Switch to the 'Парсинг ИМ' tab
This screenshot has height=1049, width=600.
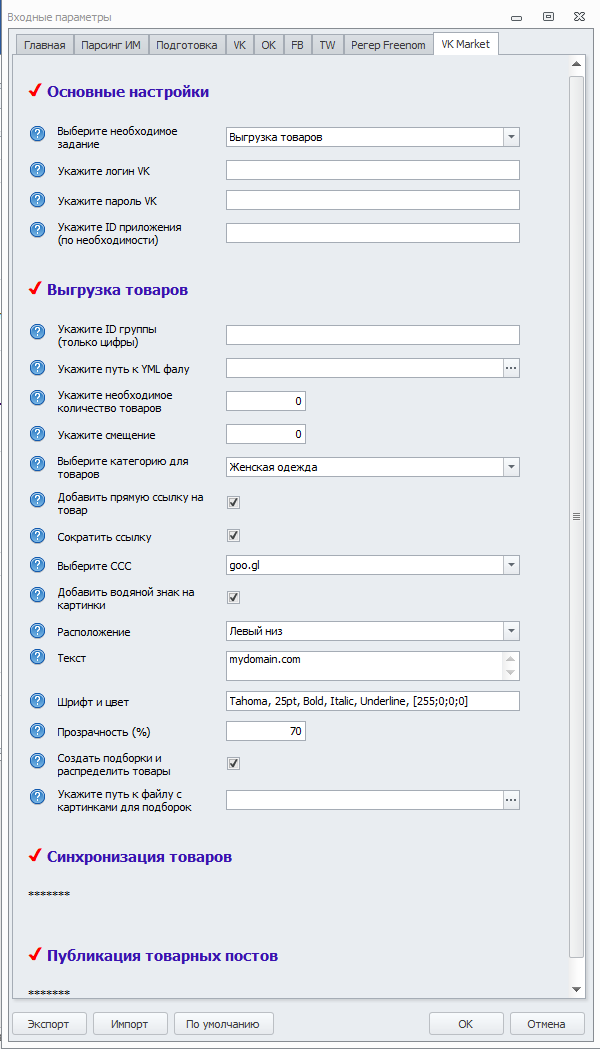111,45
